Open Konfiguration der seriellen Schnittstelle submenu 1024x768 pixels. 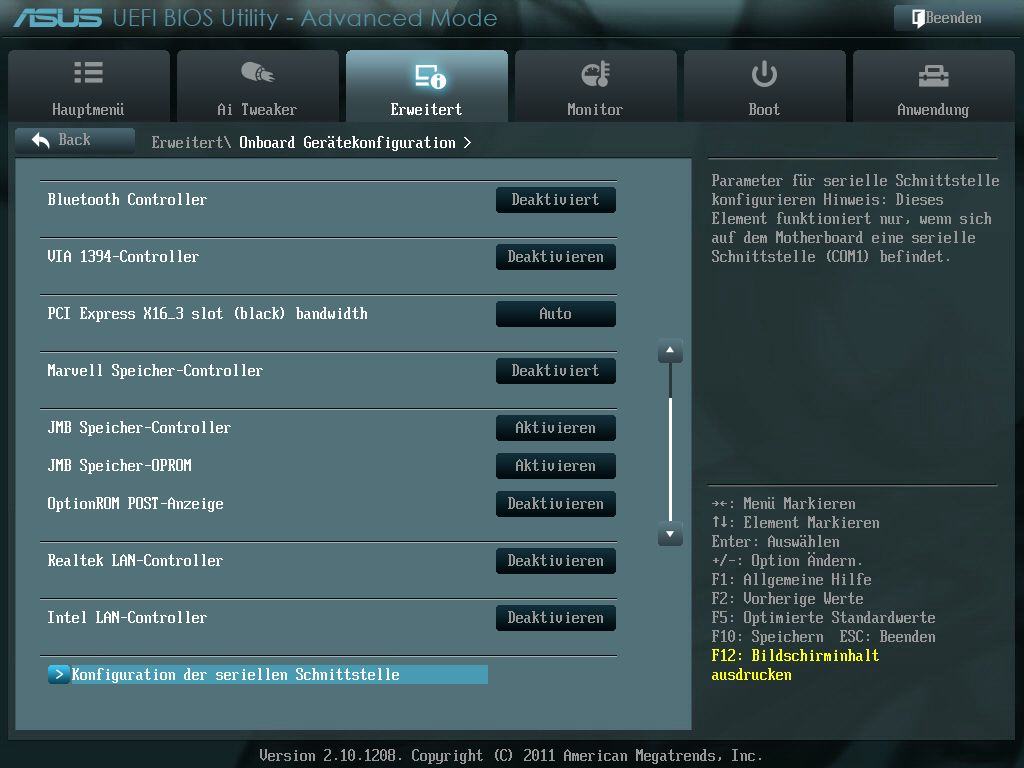[x=268, y=675]
